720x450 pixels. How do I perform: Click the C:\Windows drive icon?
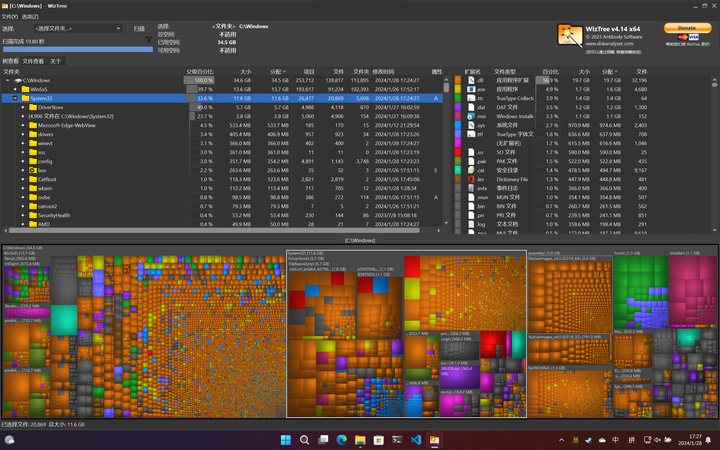tap(19, 80)
